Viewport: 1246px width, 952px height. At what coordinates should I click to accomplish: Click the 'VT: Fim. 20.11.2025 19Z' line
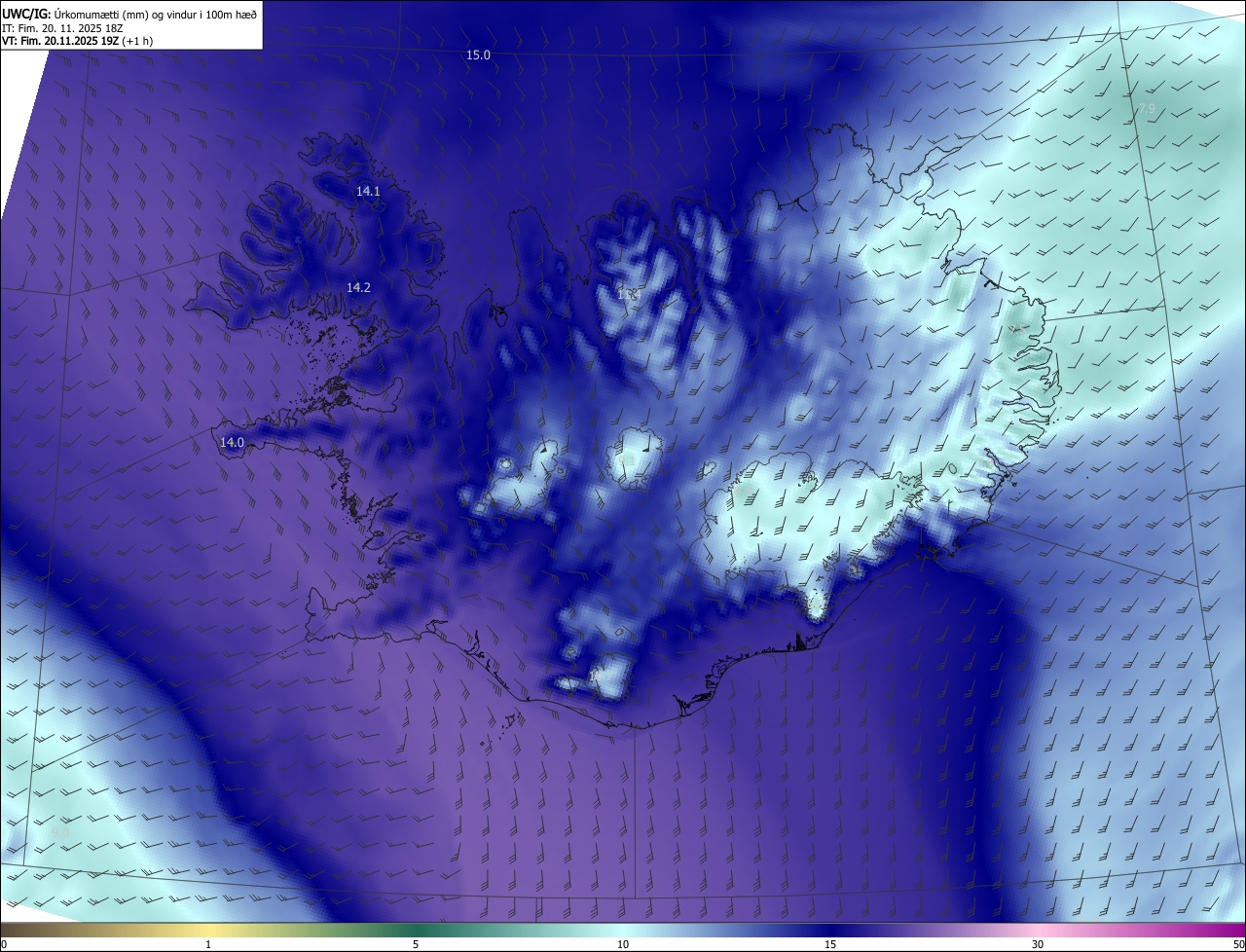pyautogui.click(x=78, y=41)
